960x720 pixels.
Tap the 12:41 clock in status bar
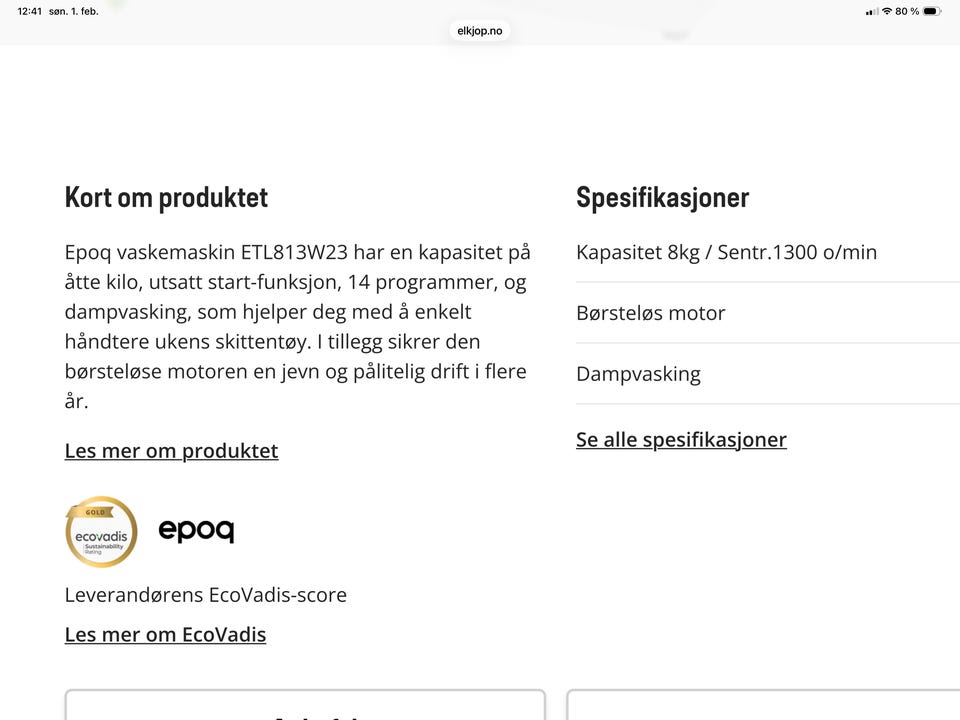(x=29, y=11)
